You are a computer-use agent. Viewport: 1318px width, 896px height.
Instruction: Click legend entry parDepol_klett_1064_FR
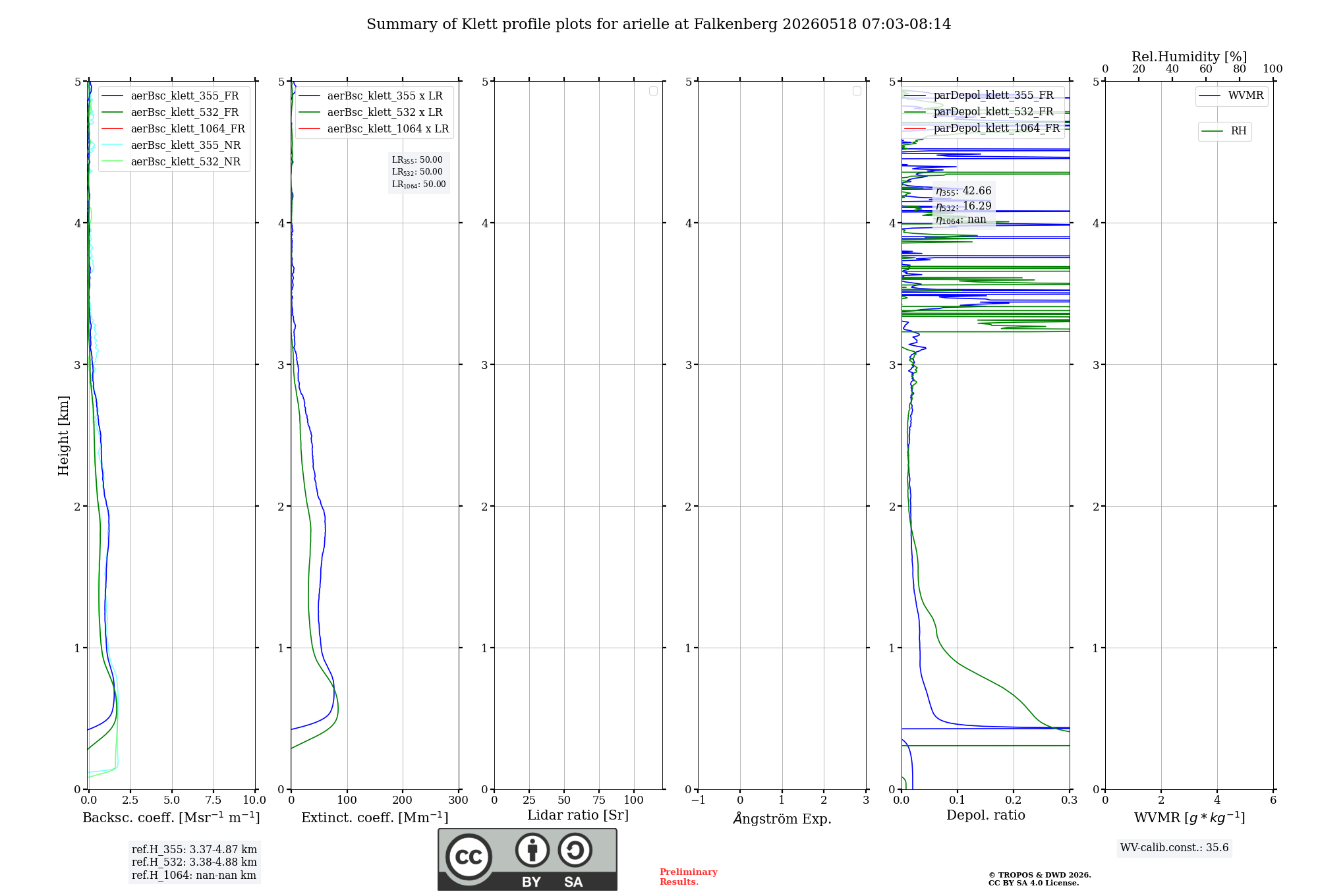point(983,128)
